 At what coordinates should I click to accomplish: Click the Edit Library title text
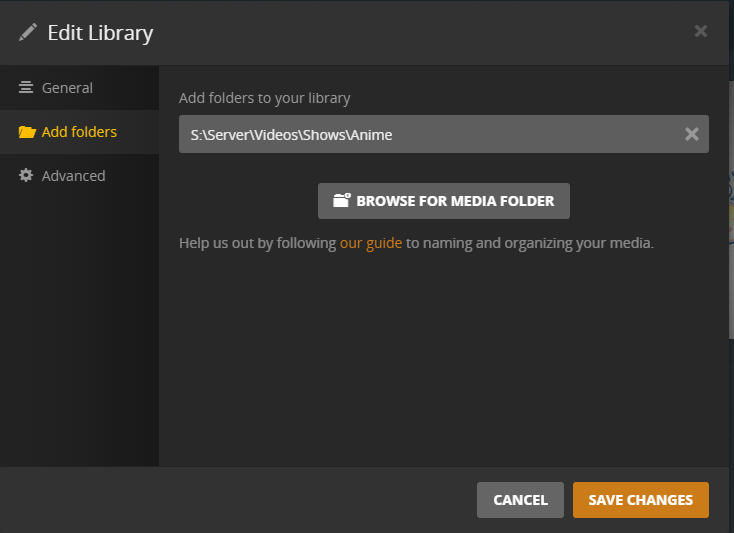(100, 32)
